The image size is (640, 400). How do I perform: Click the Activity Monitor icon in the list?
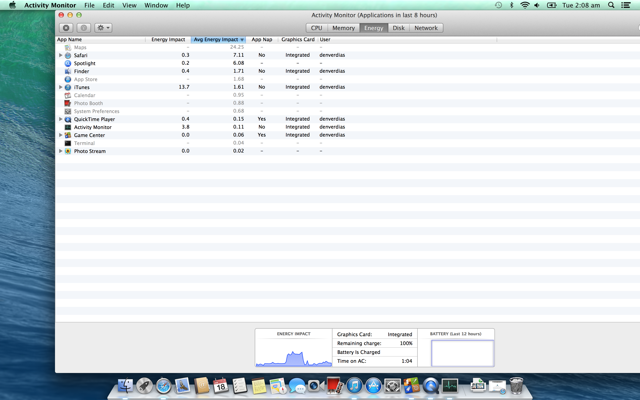pyautogui.click(x=68, y=127)
